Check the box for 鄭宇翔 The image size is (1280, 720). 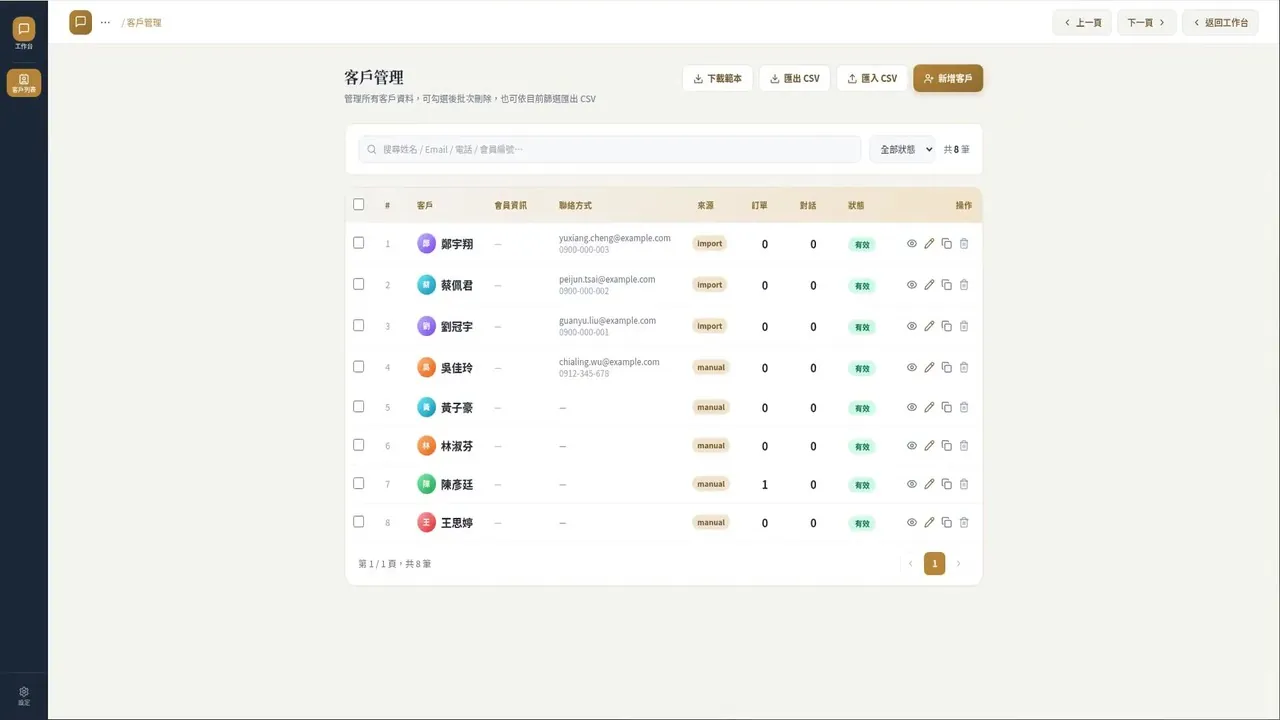click(x=359, y=243)
